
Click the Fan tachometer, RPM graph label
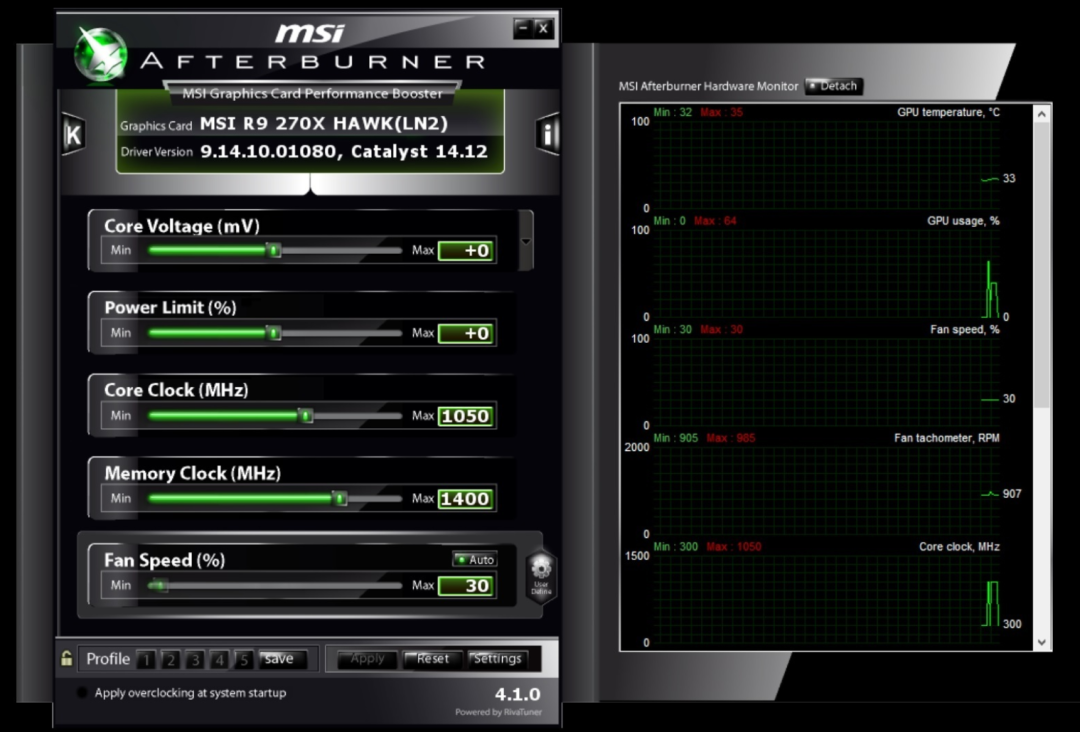[x=946, y=438]
